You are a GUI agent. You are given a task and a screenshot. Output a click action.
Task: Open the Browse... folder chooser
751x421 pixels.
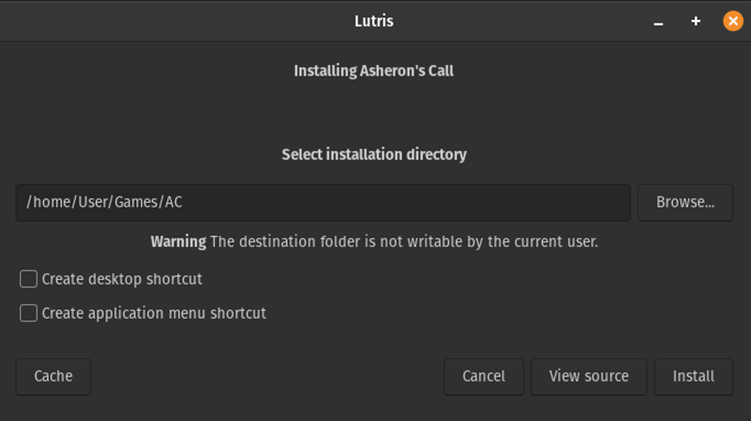[x=685, y=202]
